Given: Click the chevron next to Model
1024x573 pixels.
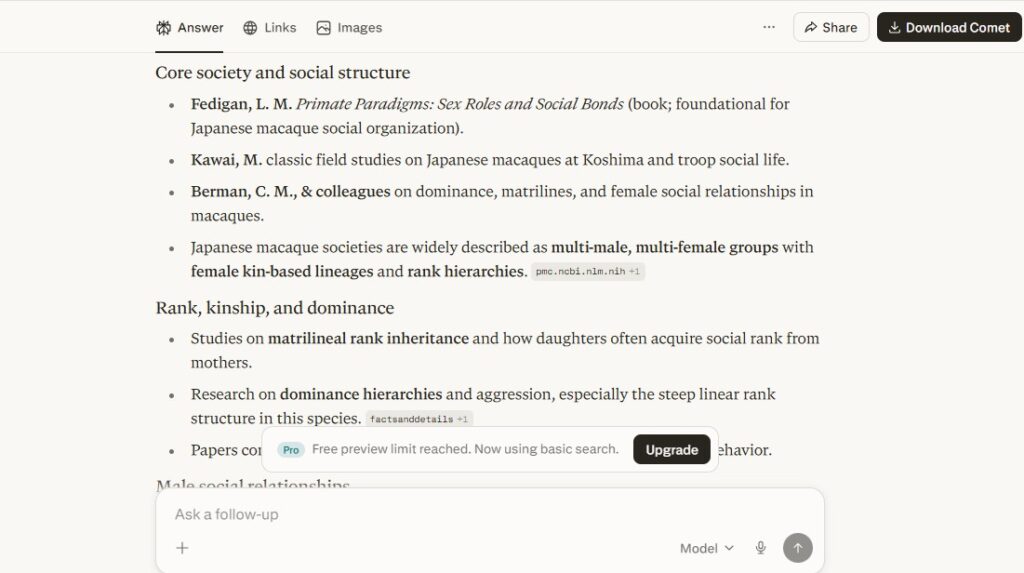Looking at the screenshot, I should click(x=729, y=548).
